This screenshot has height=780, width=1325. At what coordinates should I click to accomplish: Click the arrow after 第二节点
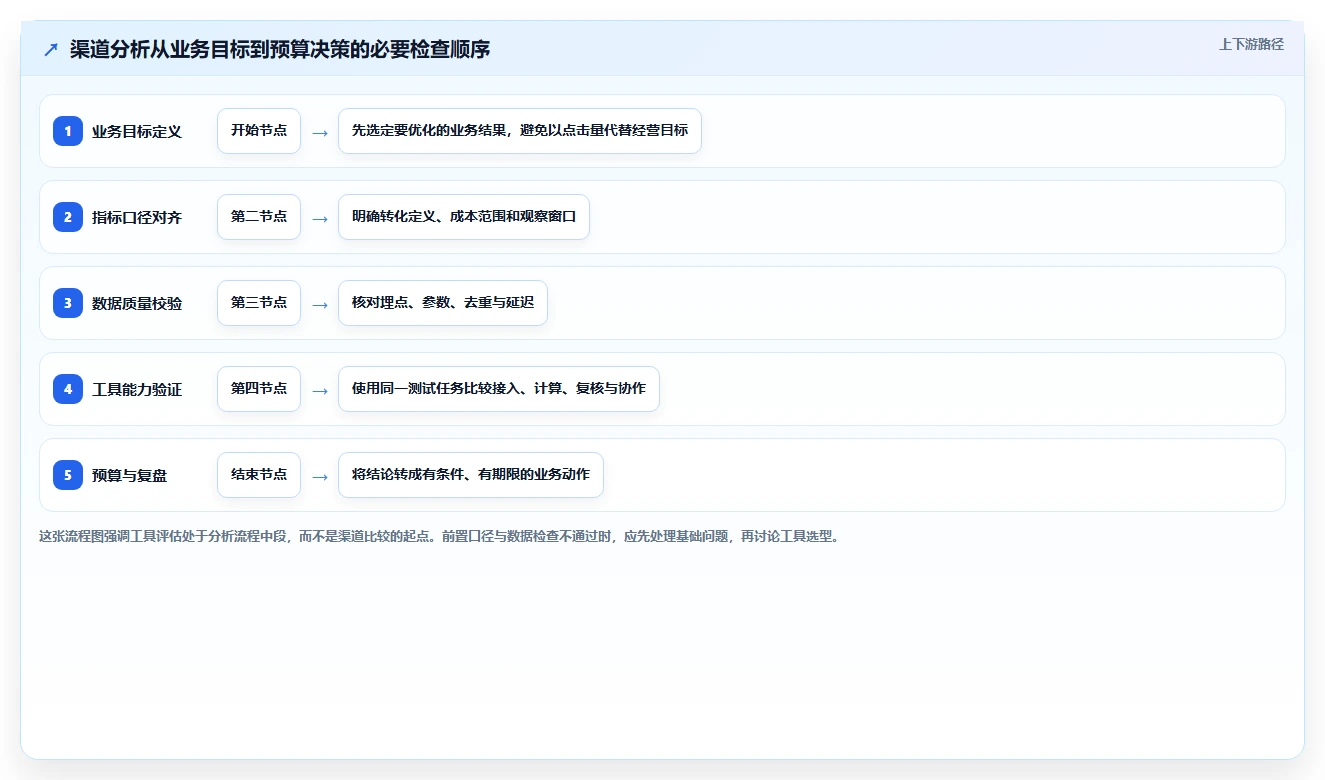pyautogui.click(x=320, y=218)
